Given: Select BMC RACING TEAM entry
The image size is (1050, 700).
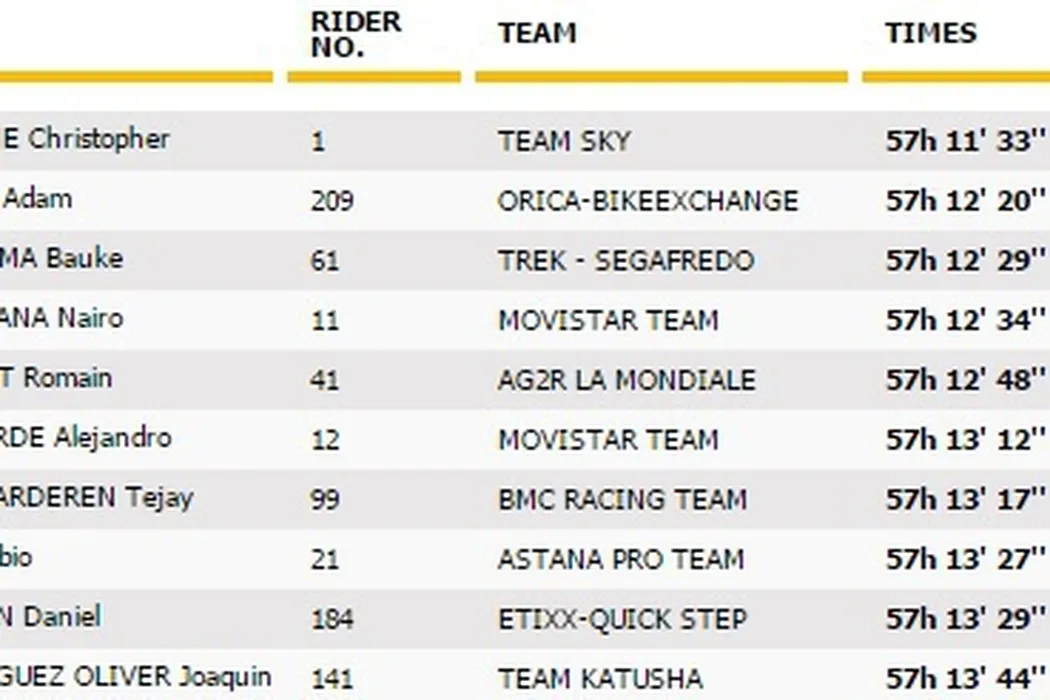Looking at the screenshot, I should pyautogui.click(x=622, y=499).
